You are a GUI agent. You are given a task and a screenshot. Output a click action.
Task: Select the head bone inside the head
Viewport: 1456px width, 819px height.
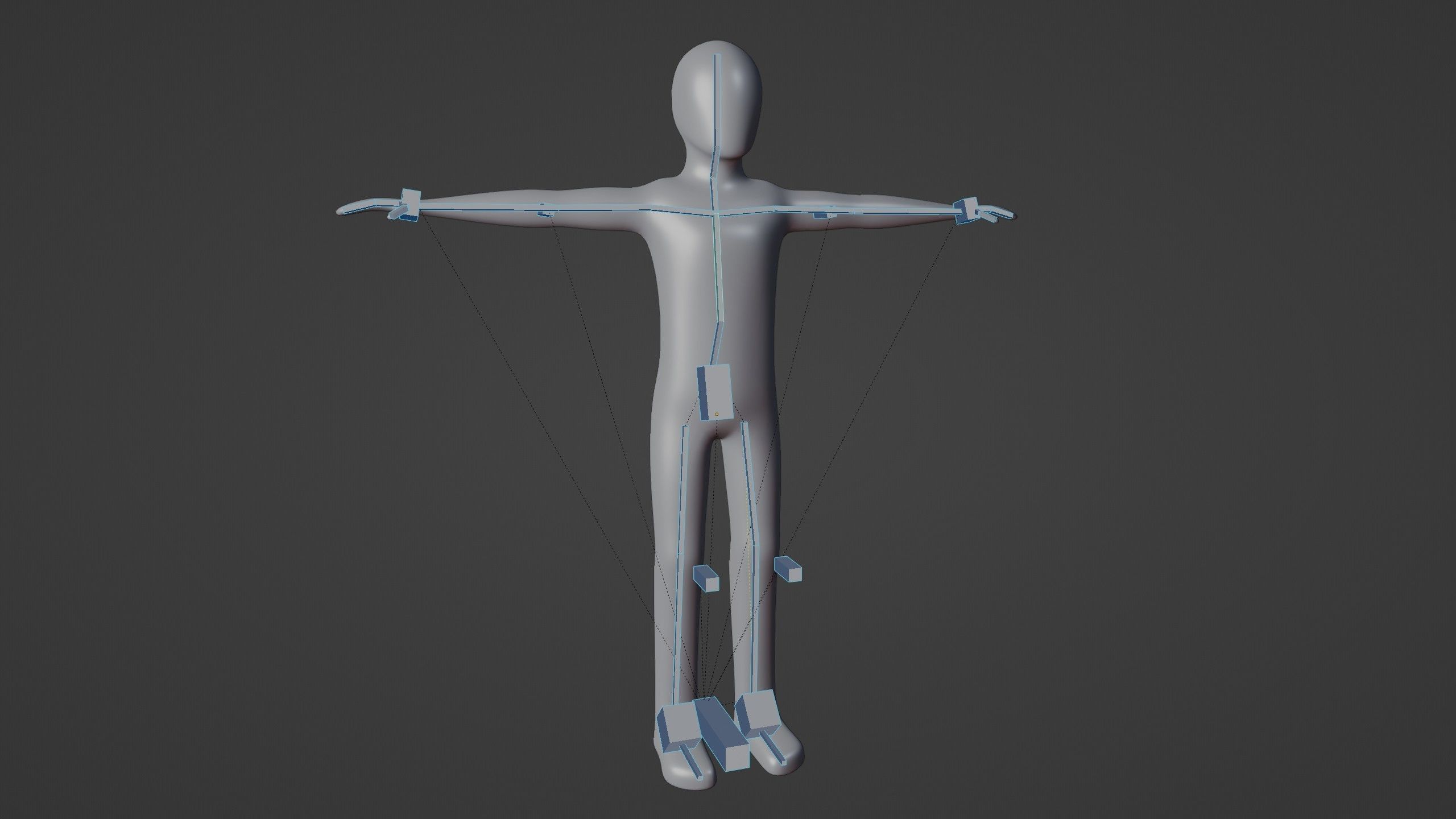click(x=717, y=100)
